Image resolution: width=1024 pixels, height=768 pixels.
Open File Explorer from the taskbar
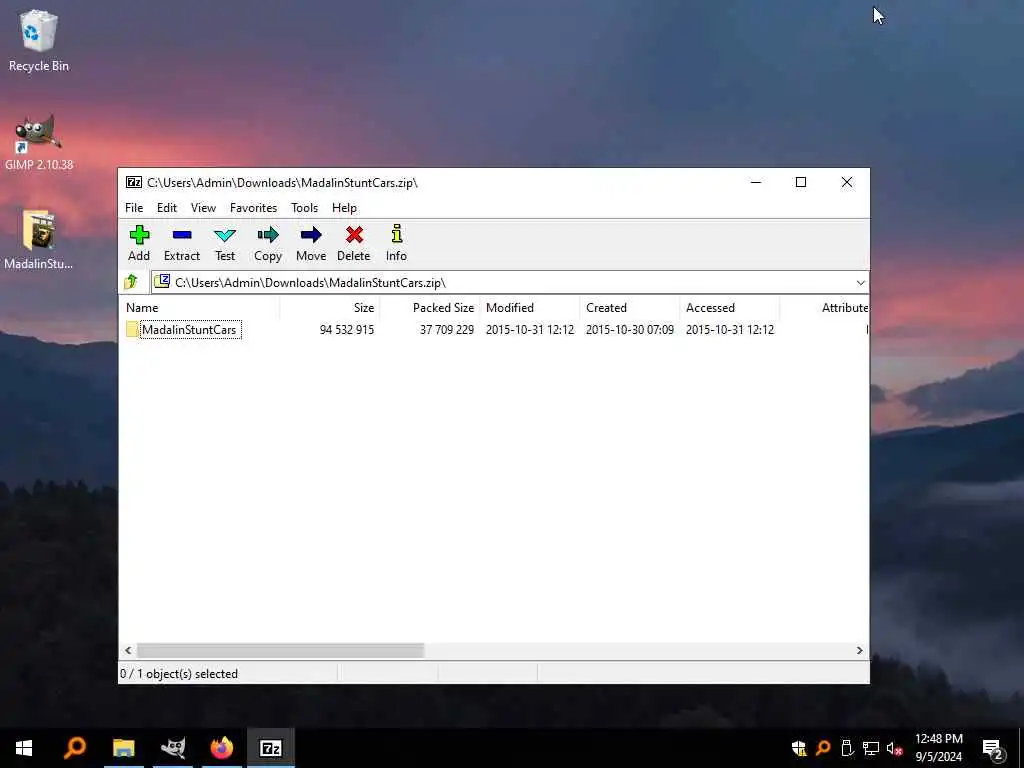point(123,748)
